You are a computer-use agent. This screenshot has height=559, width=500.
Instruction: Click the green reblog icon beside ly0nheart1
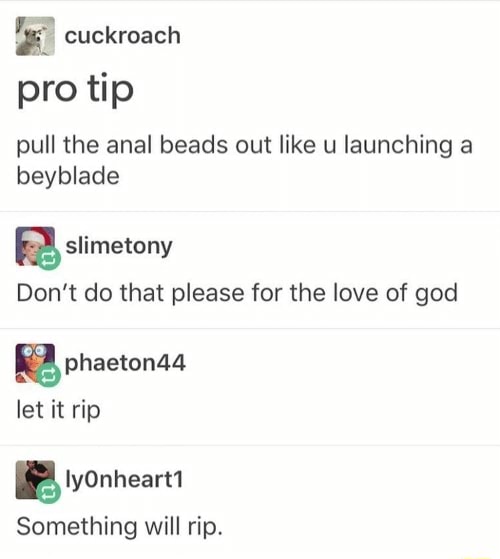pyautogui.click(x=49, y=492)
